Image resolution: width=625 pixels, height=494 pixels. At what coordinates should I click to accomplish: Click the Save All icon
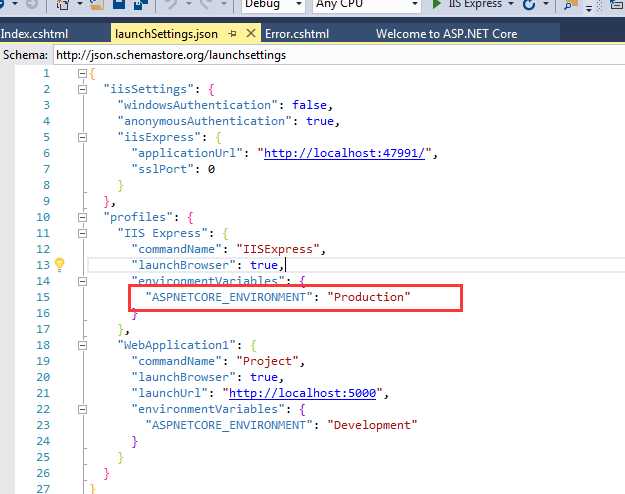(x=140, y=4)
